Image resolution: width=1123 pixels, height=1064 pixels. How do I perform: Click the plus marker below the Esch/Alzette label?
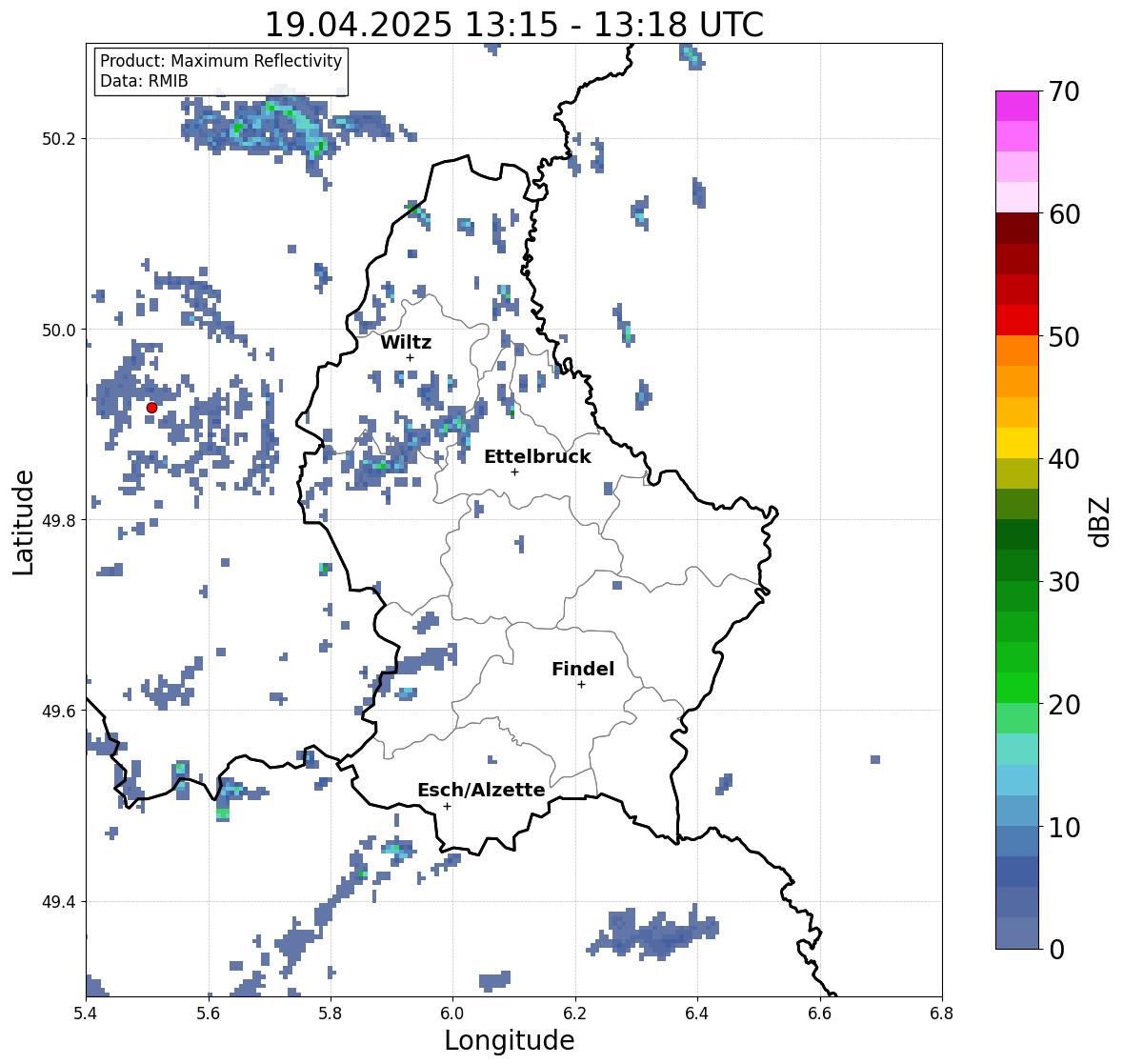pos(447,806)
